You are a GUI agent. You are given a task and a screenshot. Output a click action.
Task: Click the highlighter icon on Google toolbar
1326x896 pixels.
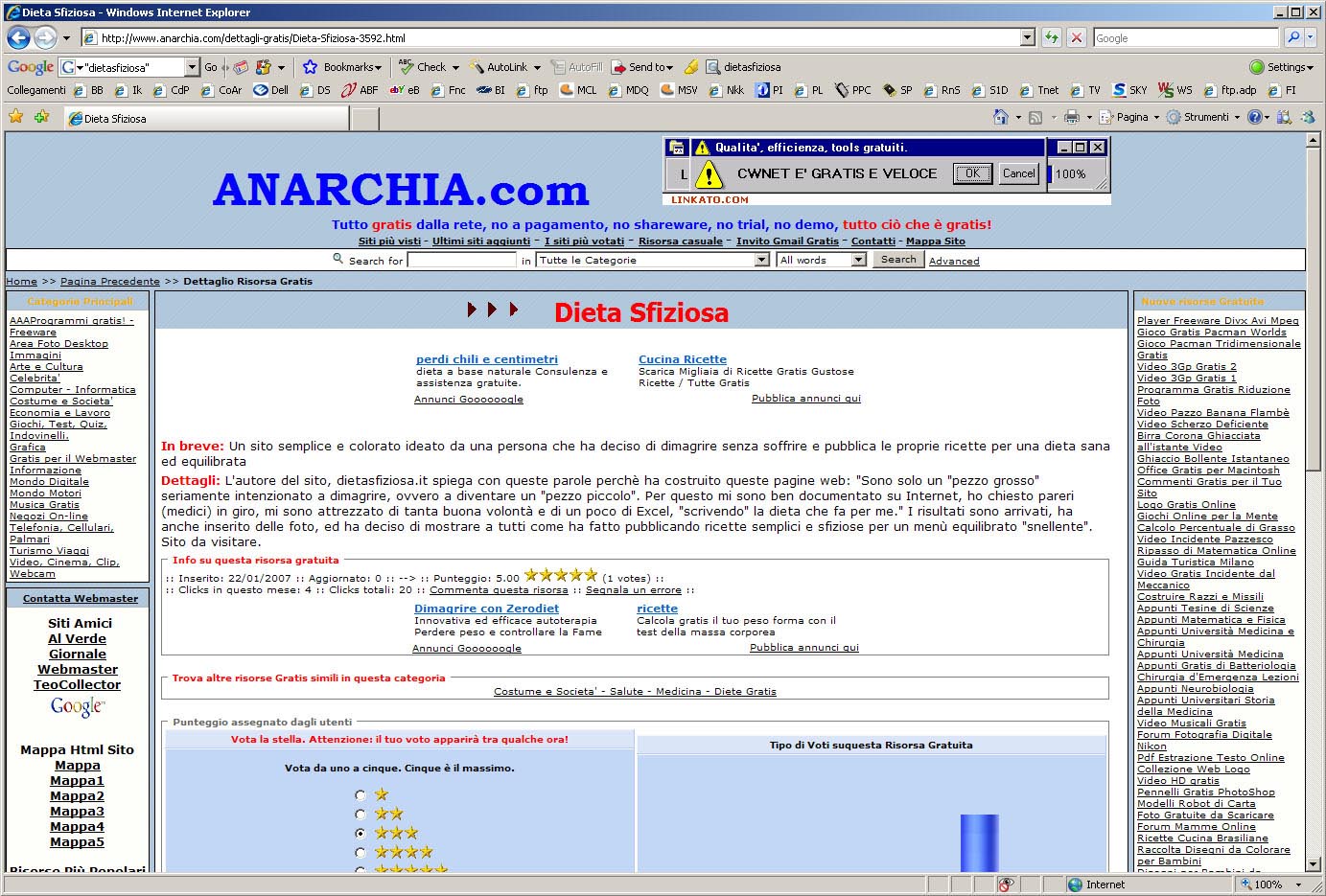[690, 67]
